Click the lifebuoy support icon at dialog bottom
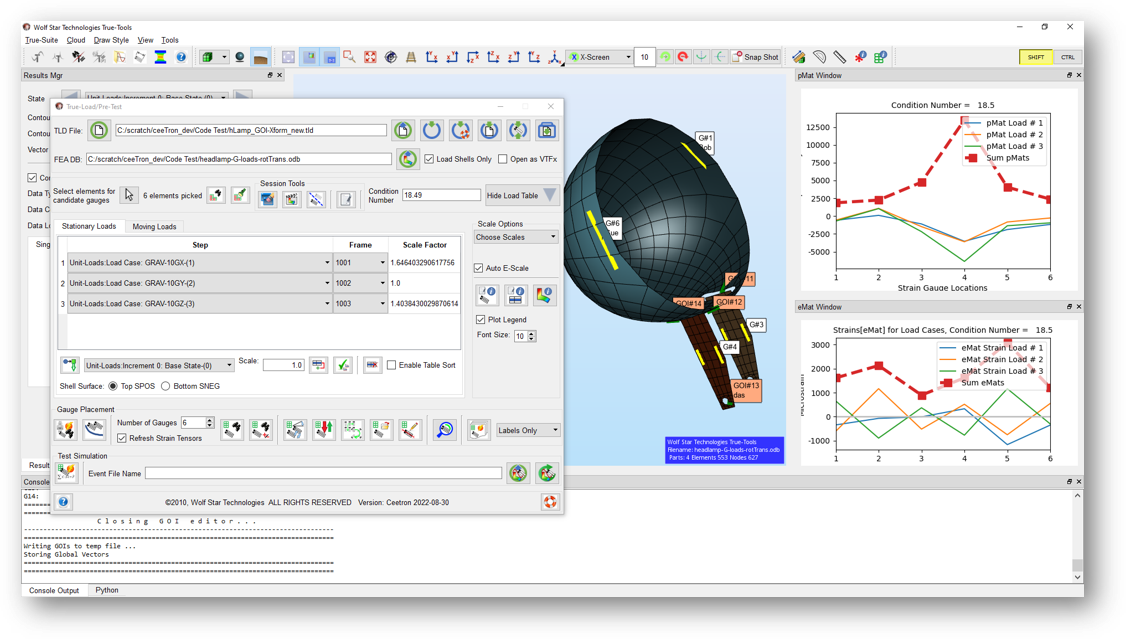 pos(550,502)
